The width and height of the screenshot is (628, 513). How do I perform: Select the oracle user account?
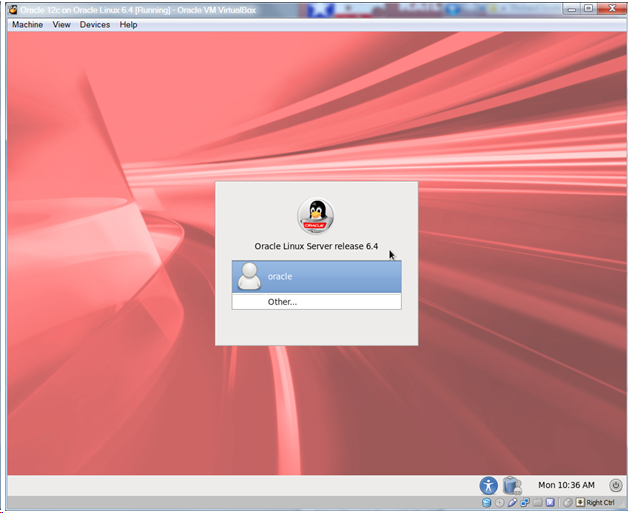coord(316,276)
